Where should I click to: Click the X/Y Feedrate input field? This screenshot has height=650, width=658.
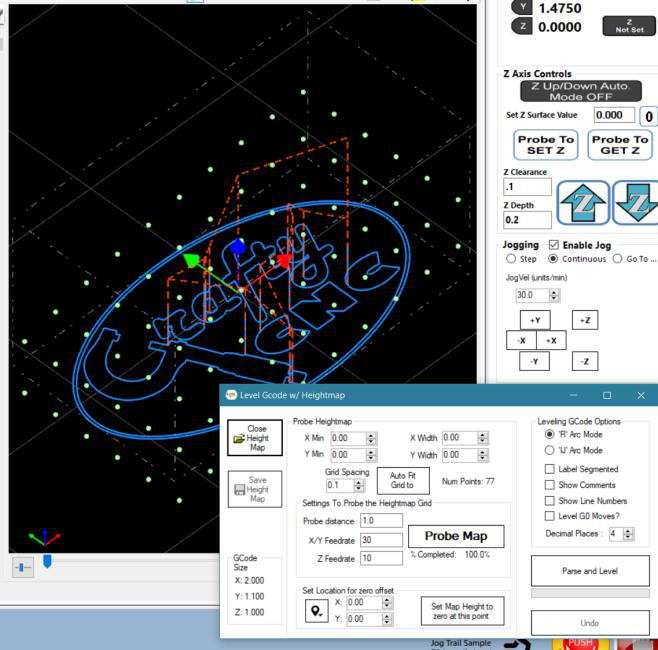[x=381, y=540]
